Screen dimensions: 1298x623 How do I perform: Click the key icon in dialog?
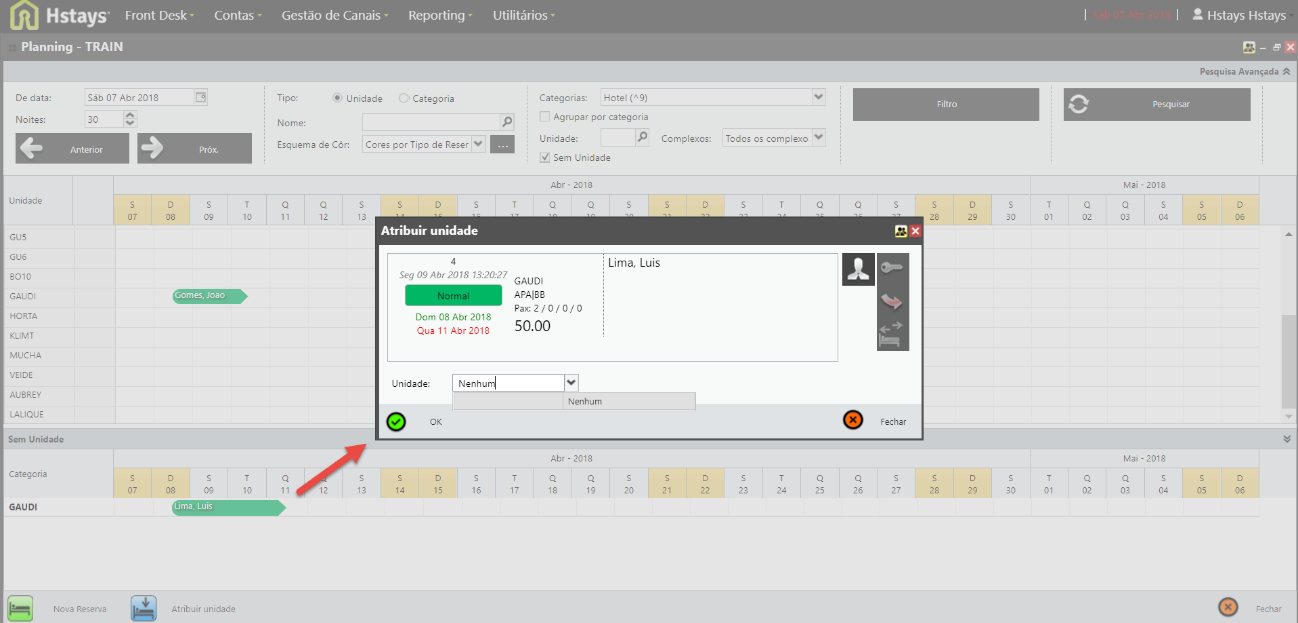pos(892,267)
